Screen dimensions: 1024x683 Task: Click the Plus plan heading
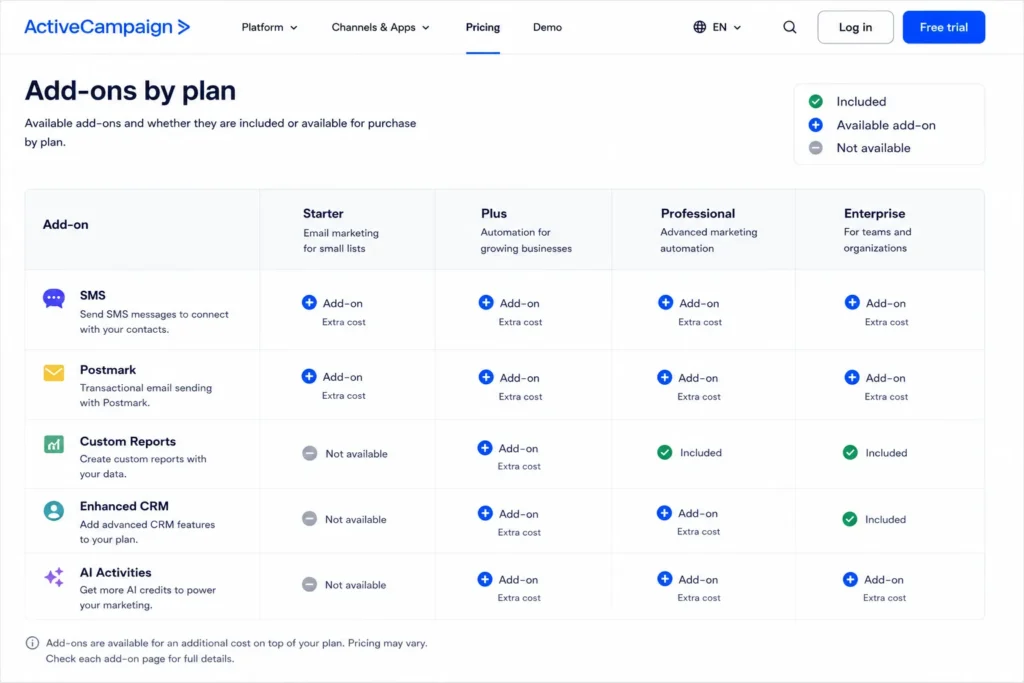[494, 214]
